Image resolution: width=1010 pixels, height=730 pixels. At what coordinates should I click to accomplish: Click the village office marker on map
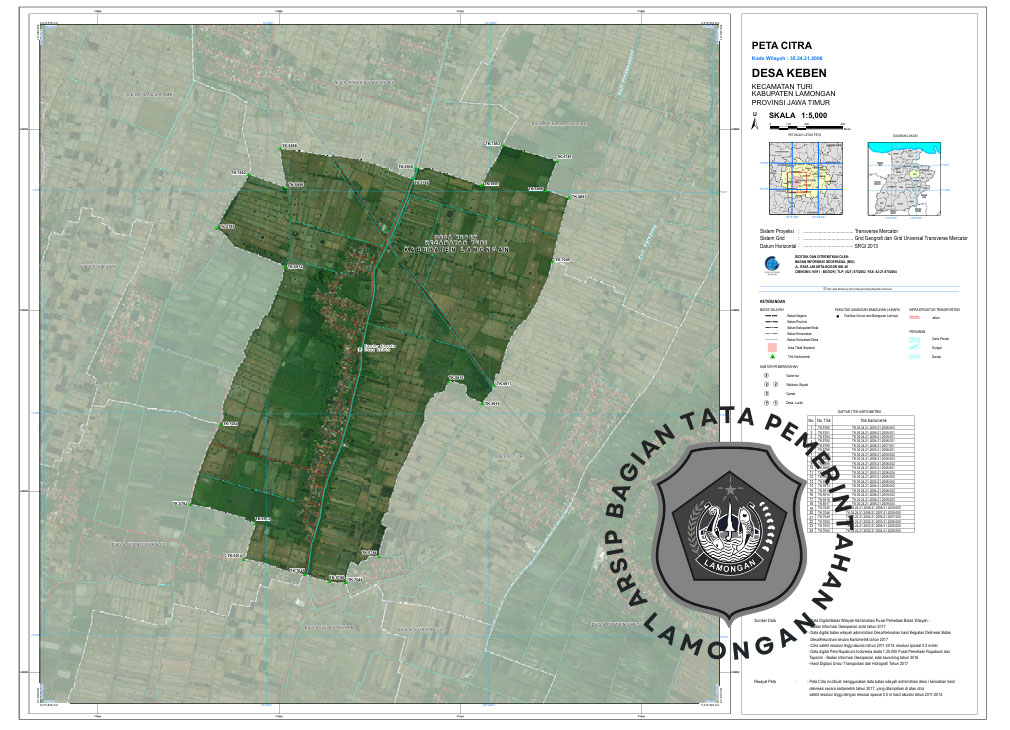360,348
